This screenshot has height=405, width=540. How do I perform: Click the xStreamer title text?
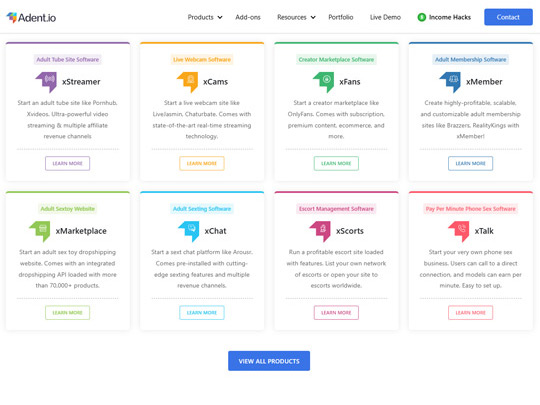(x=81, y=82)
